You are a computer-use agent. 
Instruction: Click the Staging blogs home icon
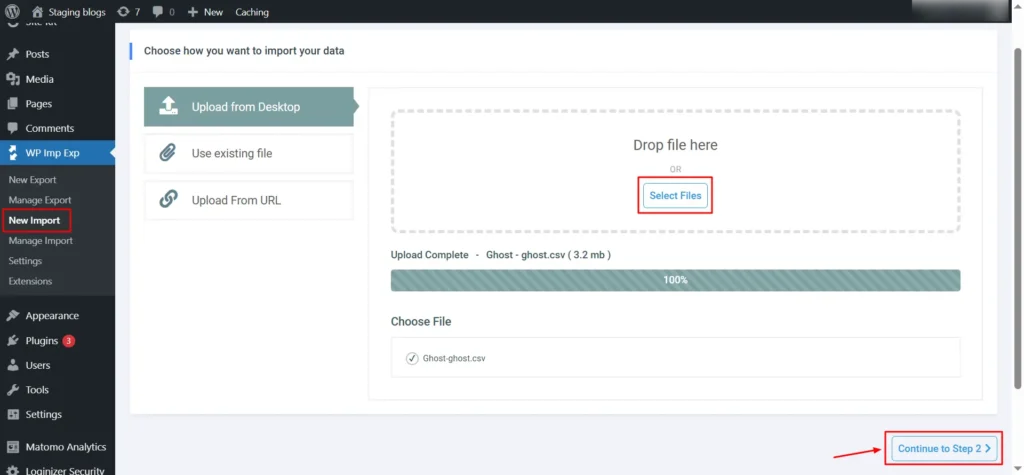click(x=38, y=12)
